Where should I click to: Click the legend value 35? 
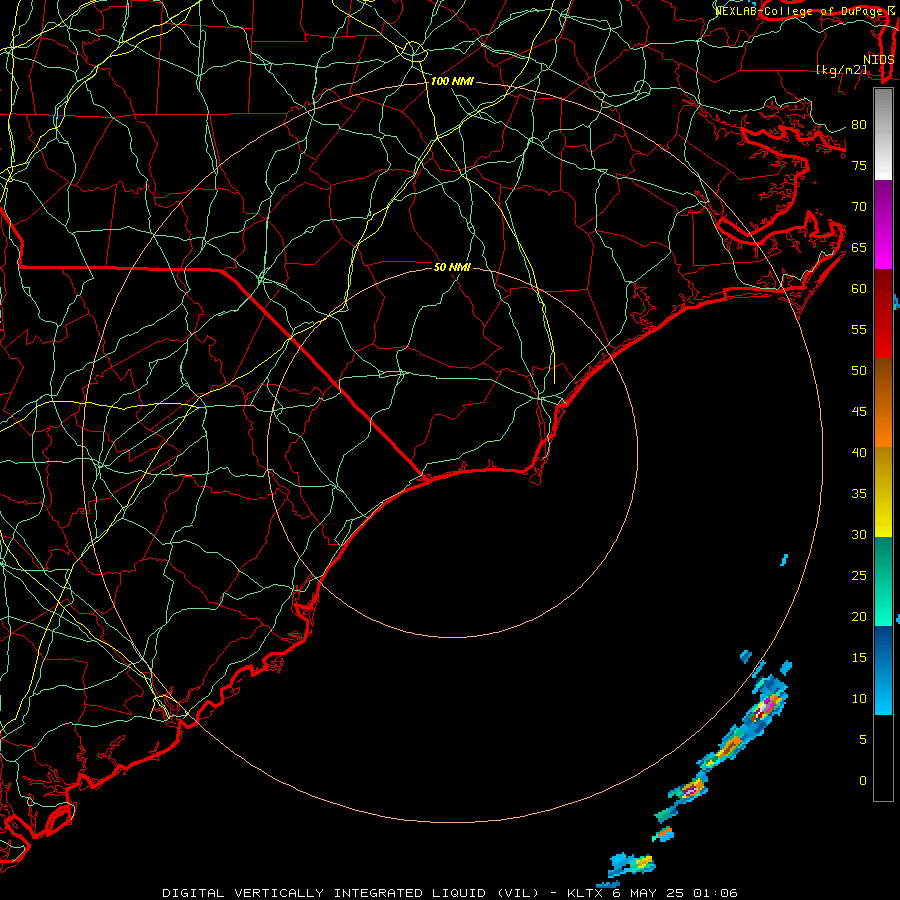(x=859, y=494)
